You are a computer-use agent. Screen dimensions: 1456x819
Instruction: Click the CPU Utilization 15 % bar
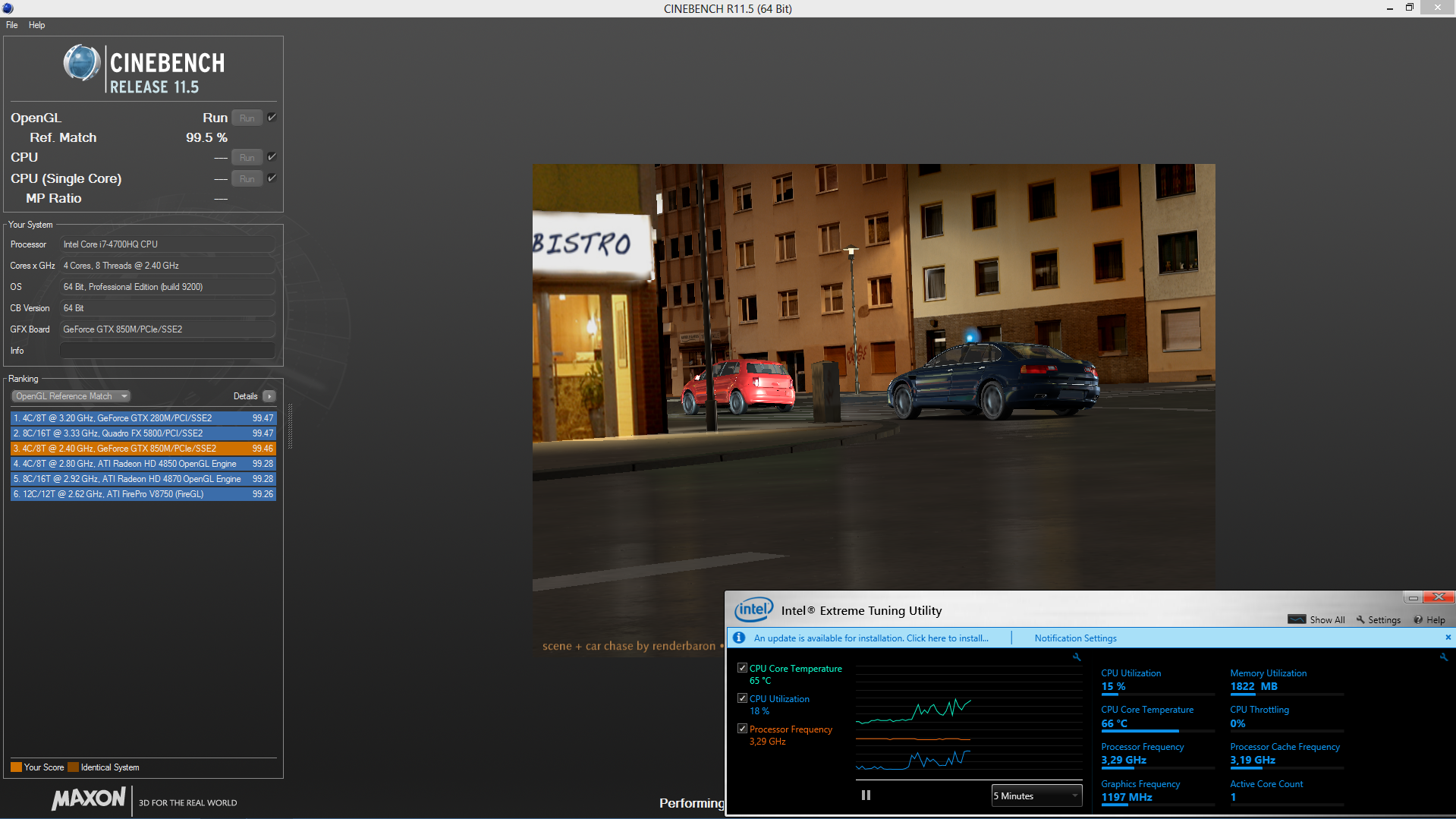pos(1158,694)
